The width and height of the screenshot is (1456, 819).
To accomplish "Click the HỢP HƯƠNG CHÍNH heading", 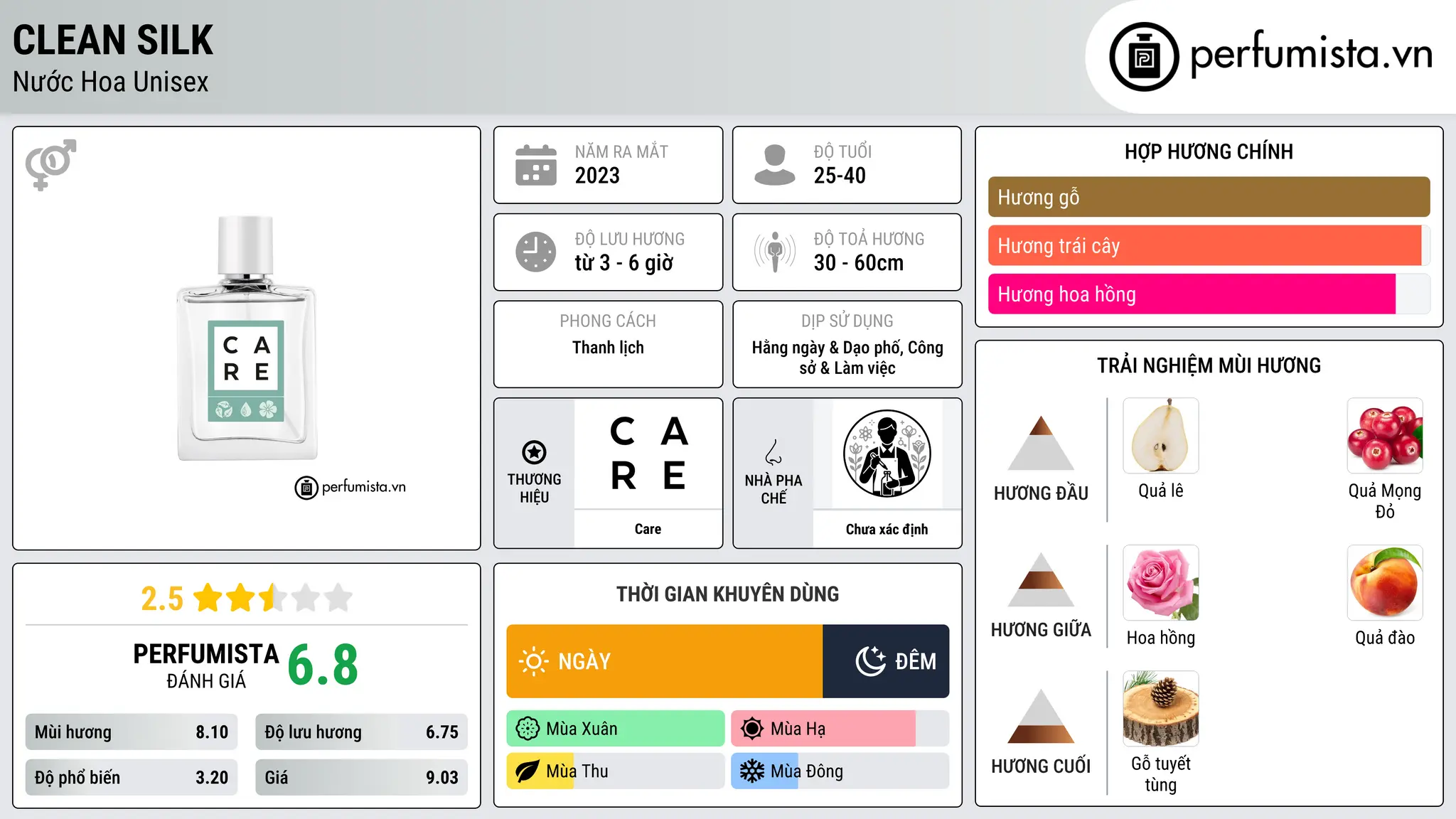I will [x=1209, y=151].
